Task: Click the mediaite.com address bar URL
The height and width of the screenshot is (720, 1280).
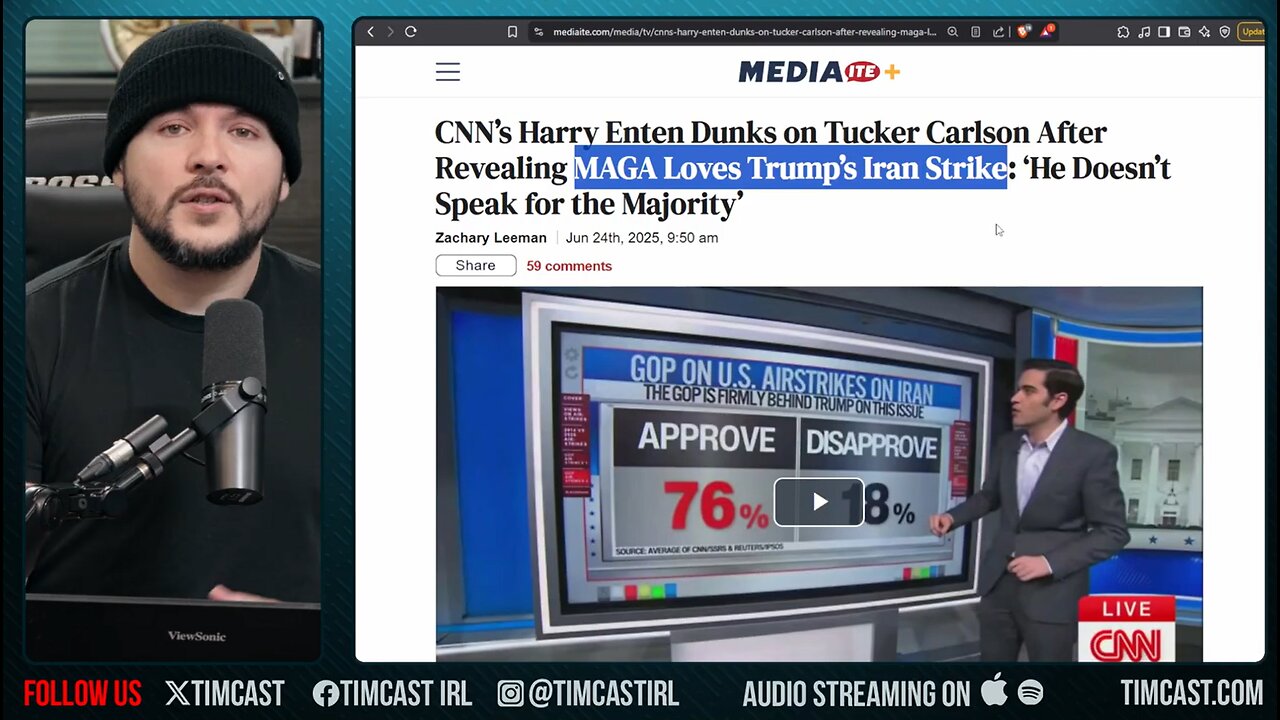Action: tap(743, 32)
